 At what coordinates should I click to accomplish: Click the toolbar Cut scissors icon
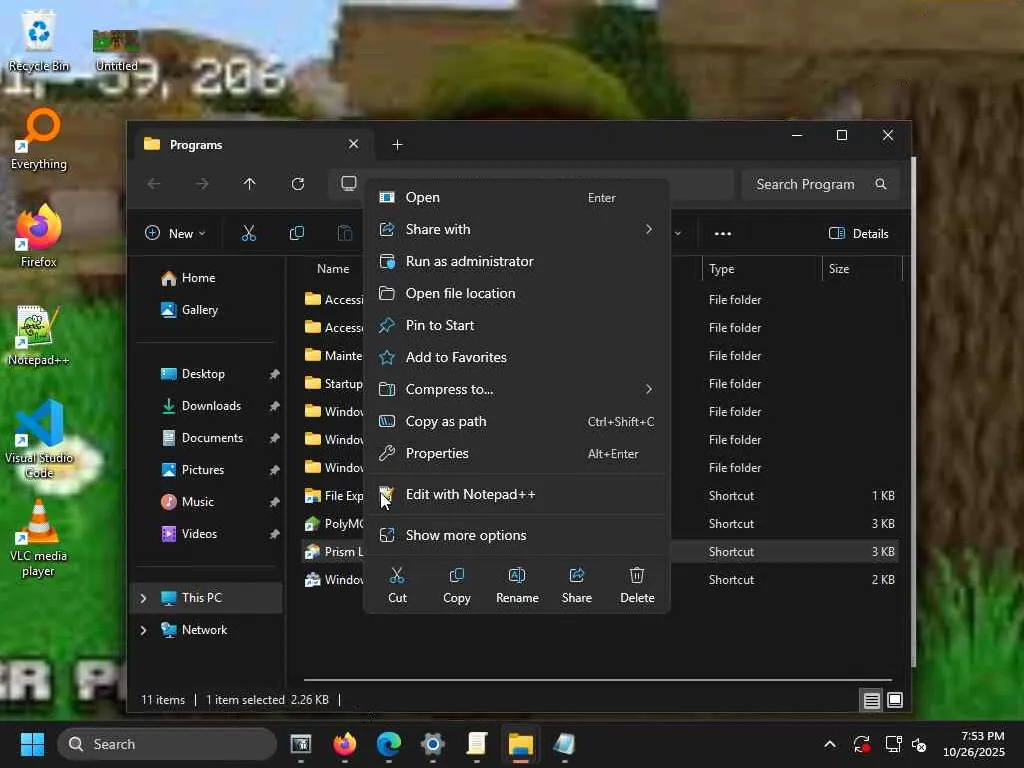pyautogui.click(x=249, y=233)
